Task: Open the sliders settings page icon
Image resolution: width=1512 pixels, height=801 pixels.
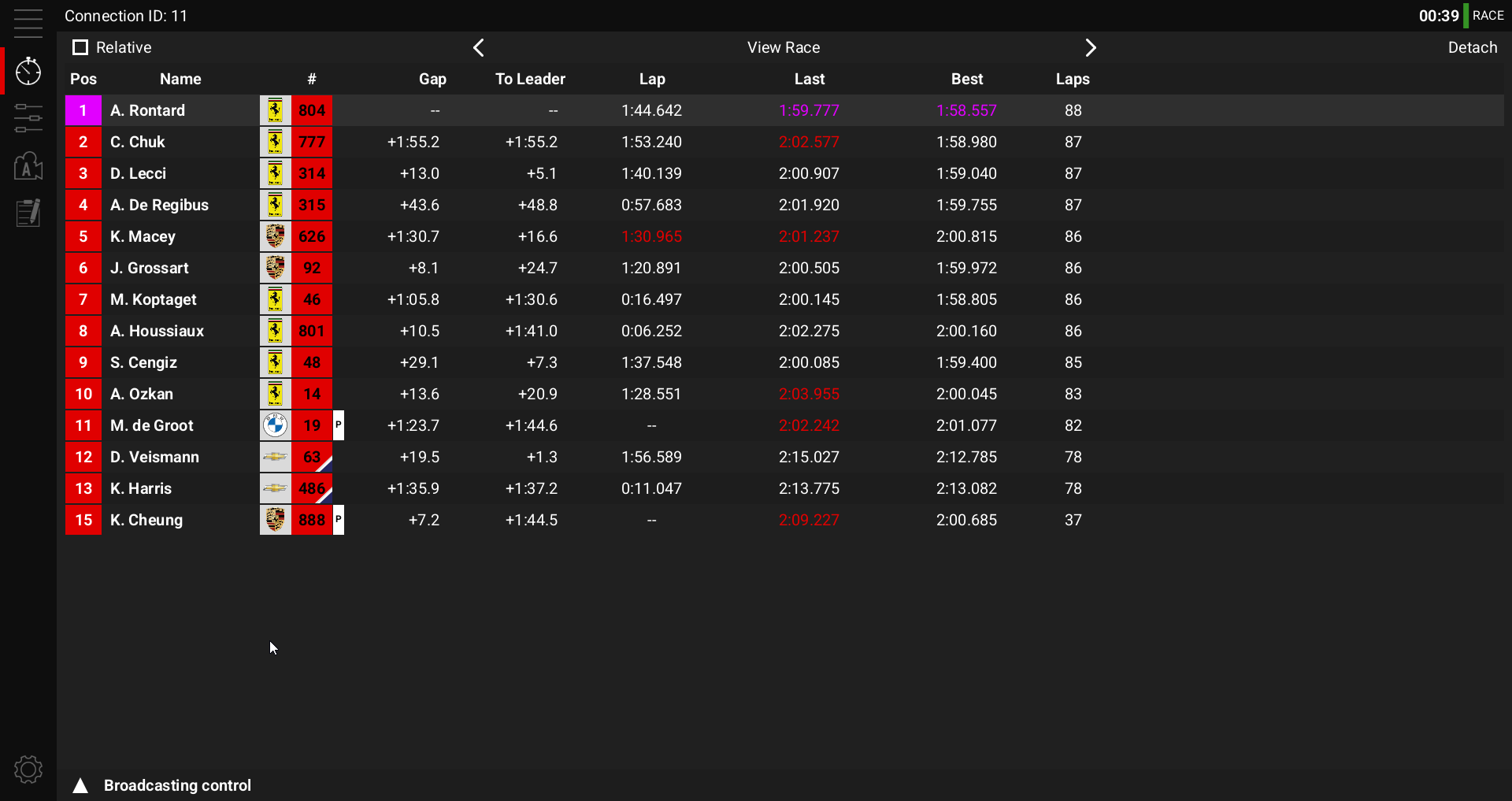Action: click(28, 118)
